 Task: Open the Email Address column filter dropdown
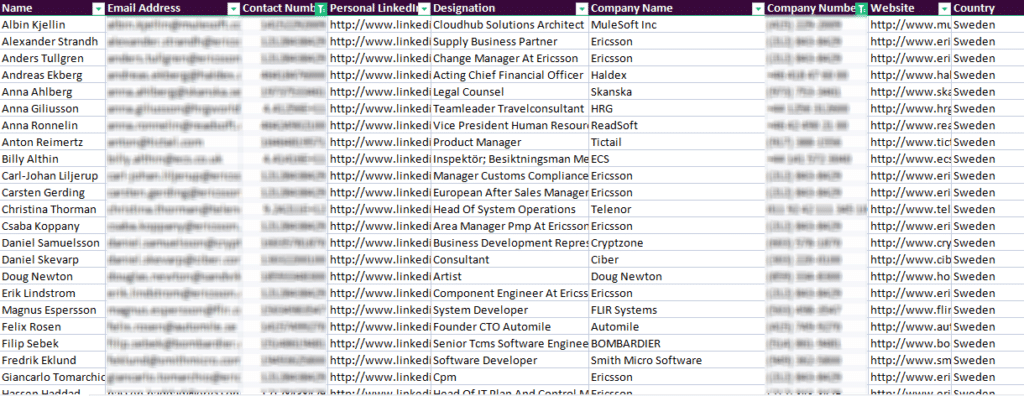234,8
